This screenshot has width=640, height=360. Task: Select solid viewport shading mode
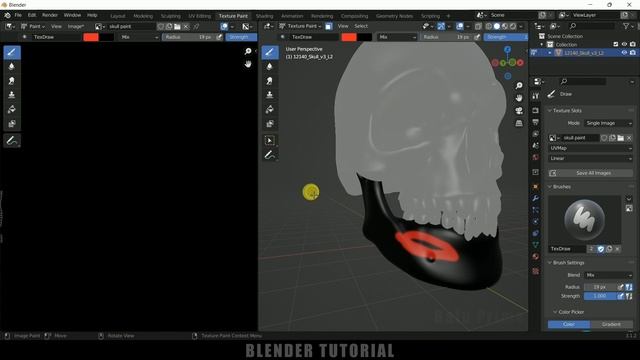coord(497,26)
